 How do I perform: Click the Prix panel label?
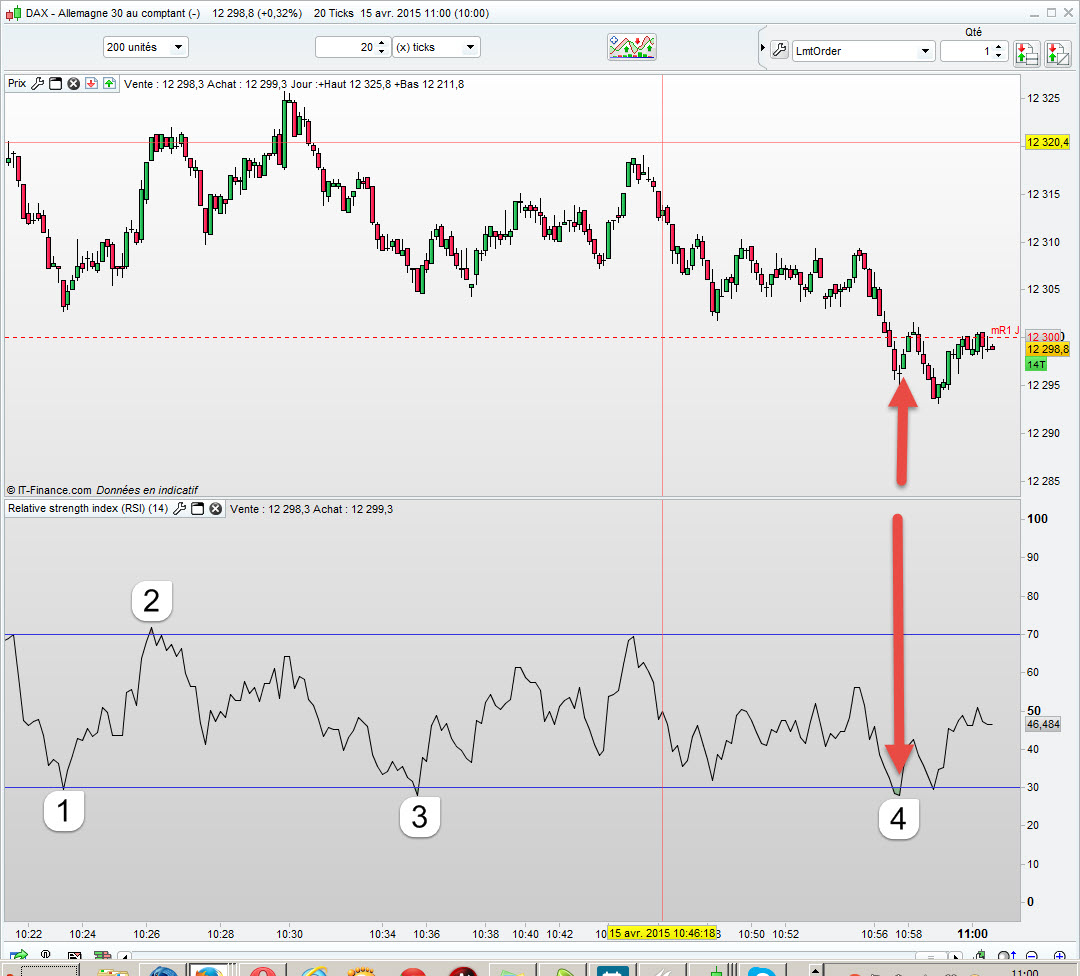[x=17, y=83]
